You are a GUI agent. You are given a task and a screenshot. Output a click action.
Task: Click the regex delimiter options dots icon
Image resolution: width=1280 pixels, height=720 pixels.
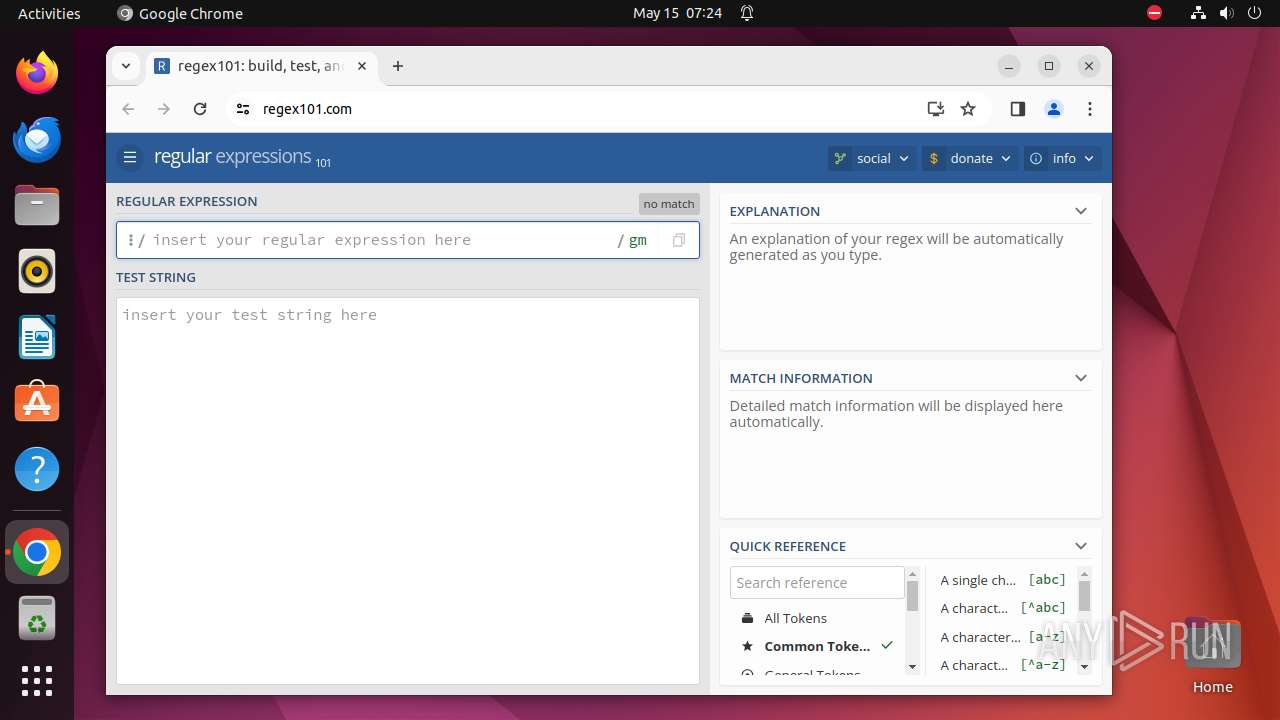tap(130, 240)
